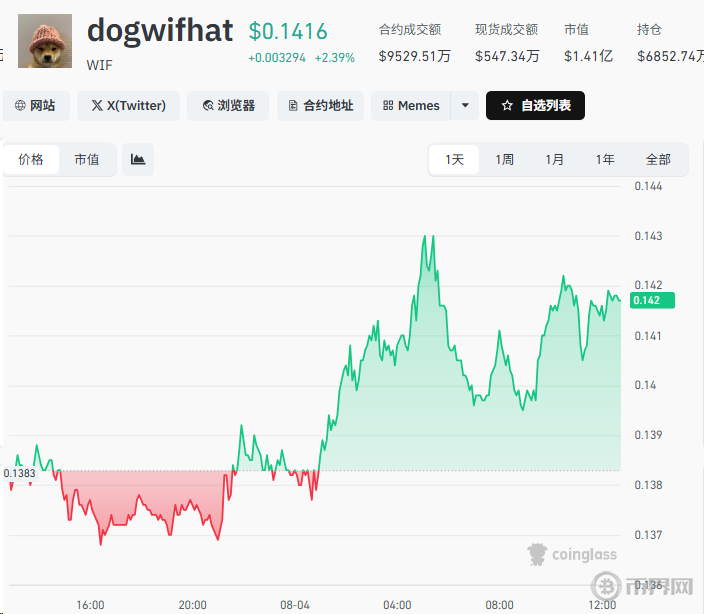This screenshot has height=614, width=704.
Task: Click the document icon on 合约地址
Action: pyautogui.click(x=293, y=105)
